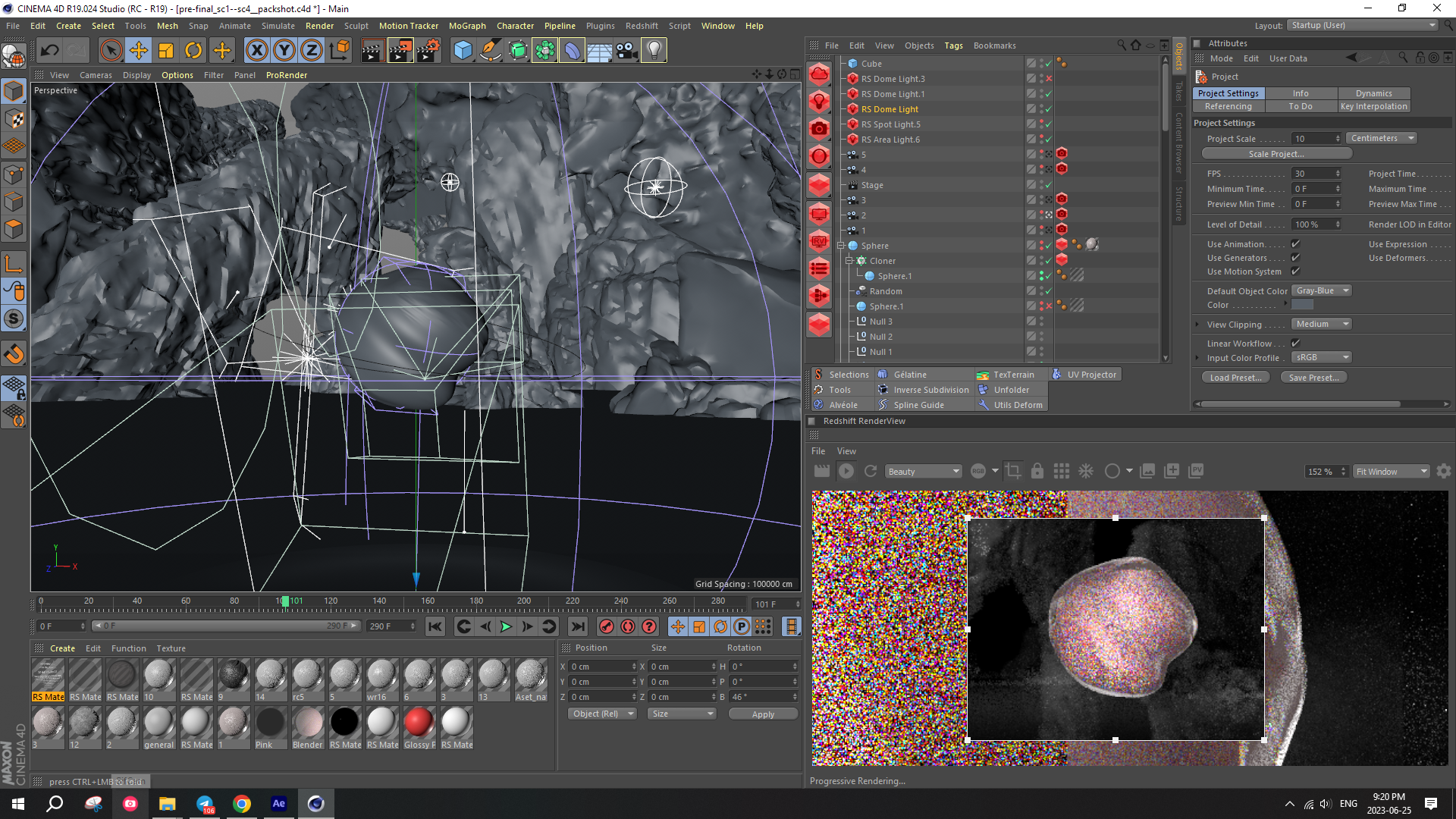Click Redshift dome light shelf icon
The height and width of the screenshot is (819, 1456).
[819, 74]
